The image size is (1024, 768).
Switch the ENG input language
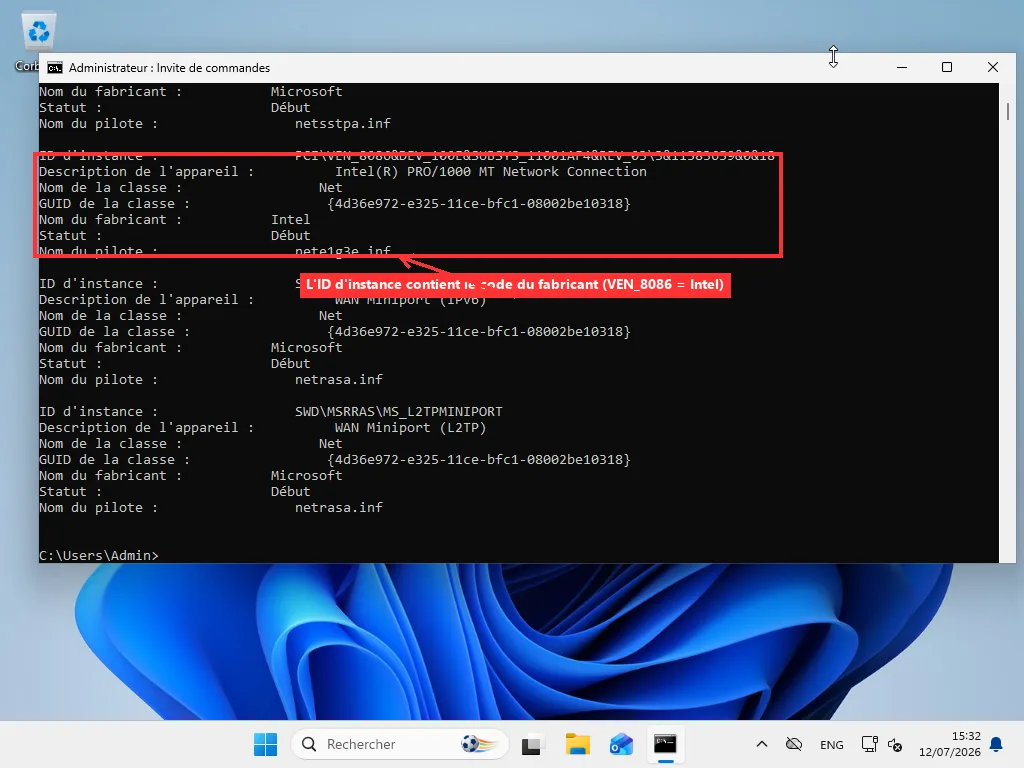(831, 744)
